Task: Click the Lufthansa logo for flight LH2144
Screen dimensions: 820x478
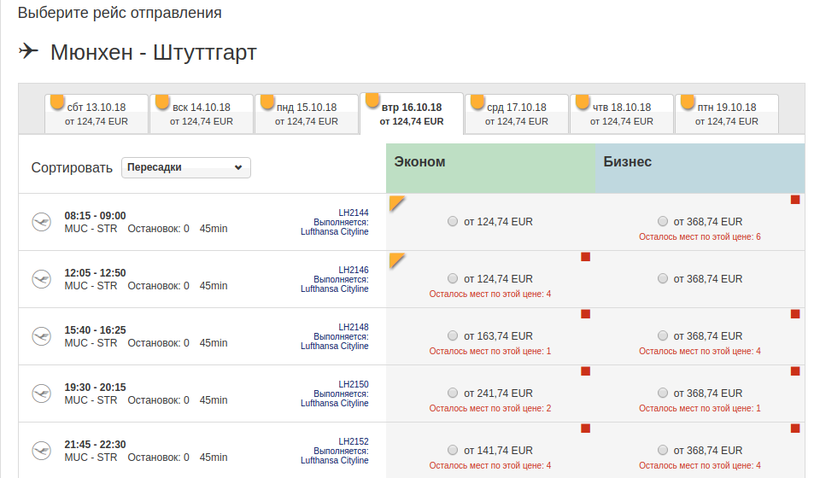Action: click(41, 222)
